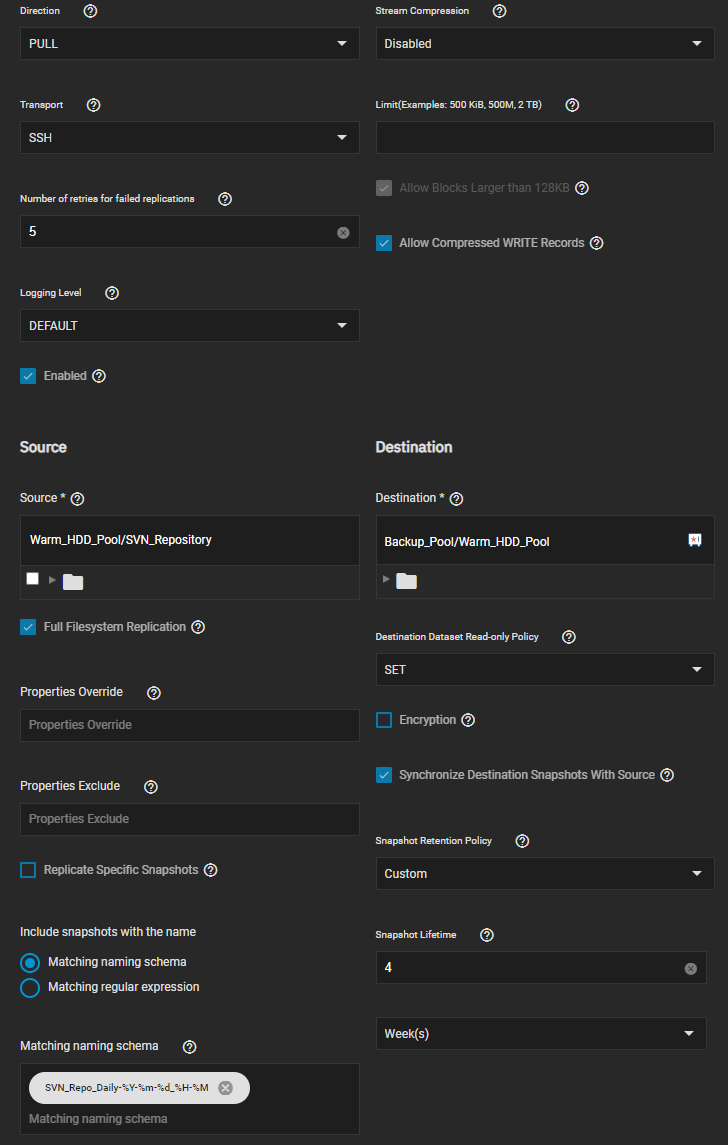Open the Direction dropdown showing PULL
The height and width of the screenshot is (1145, 728).
[x=189, y=44]
